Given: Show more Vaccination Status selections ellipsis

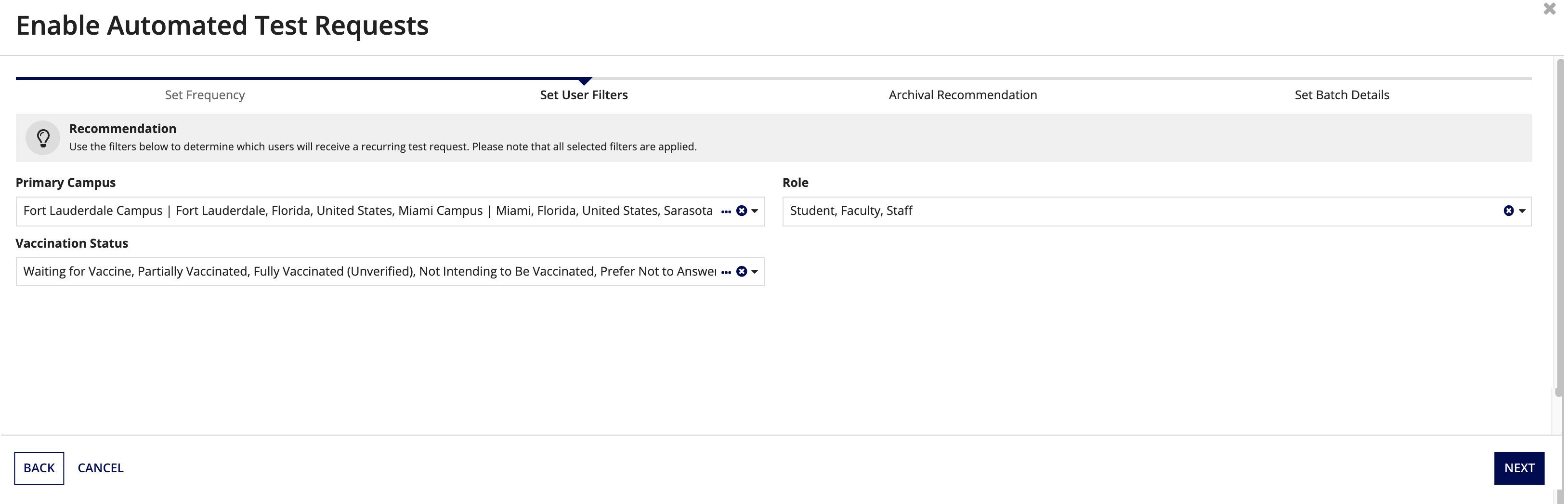Looking at the screenshot, I should [x=726, y=272].
